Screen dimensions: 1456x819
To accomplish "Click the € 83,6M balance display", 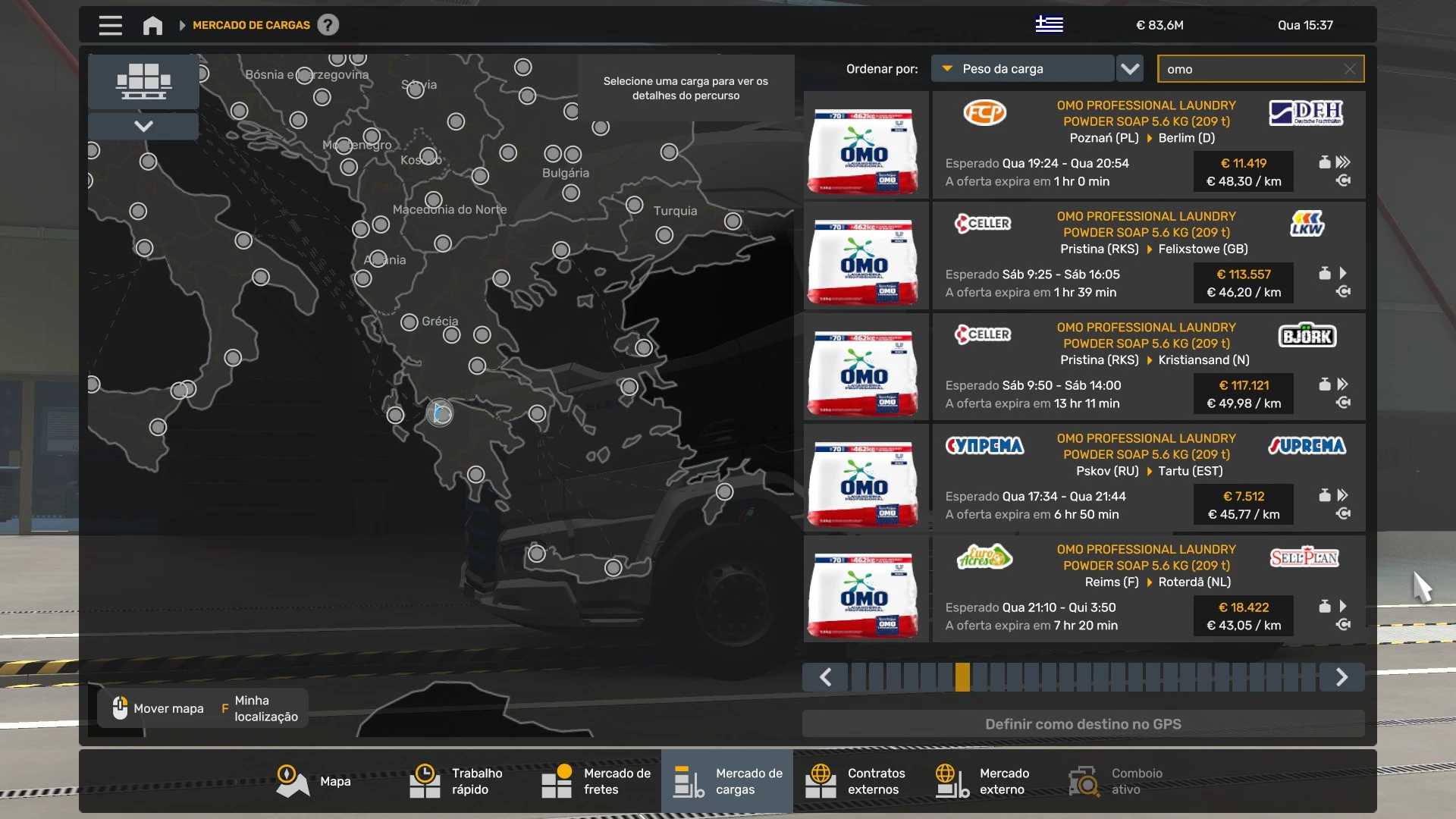I will tap(1159, 25).
